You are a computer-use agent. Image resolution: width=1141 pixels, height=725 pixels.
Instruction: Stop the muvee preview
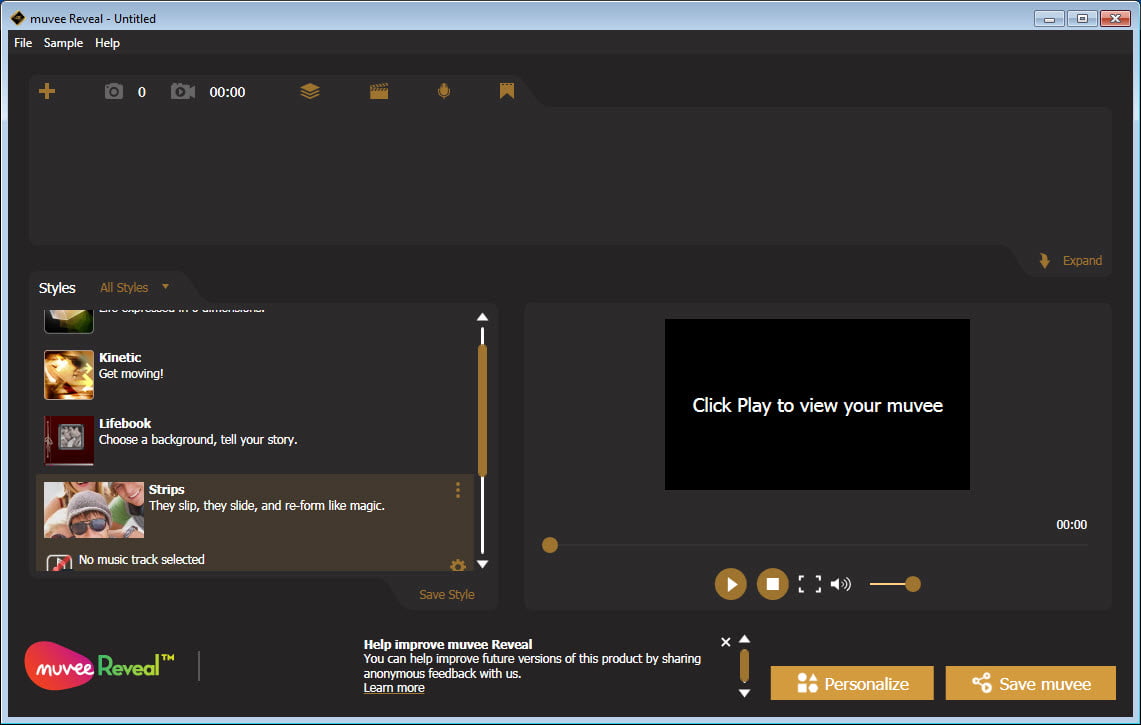(x=773, y=584)
